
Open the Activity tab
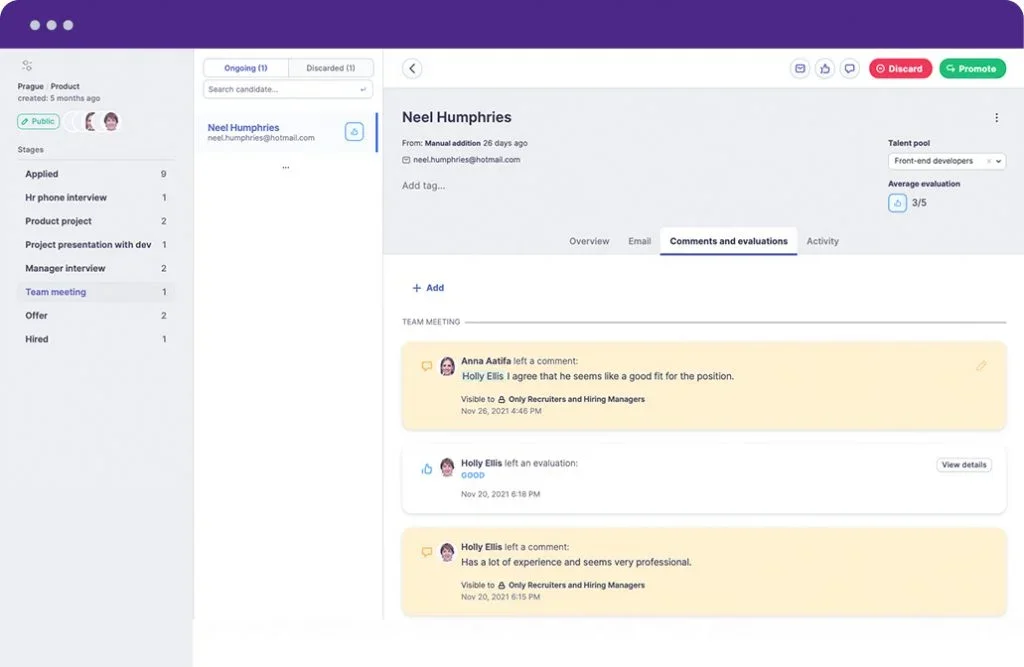pyautogui.click(x=822, y=241)
